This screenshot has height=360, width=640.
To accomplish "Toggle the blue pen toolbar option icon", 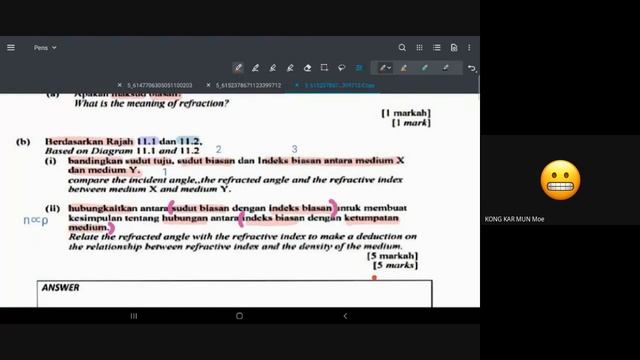I will (x=359, y=68).
